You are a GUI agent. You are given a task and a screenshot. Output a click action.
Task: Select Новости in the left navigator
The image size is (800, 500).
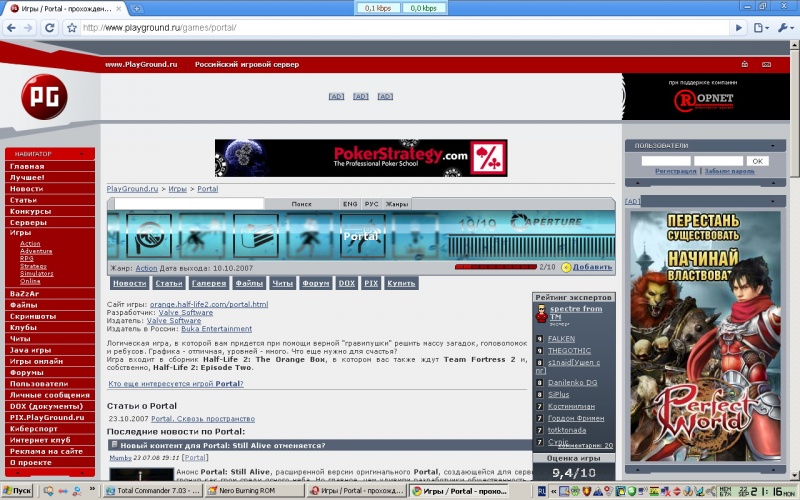[27, 188]
